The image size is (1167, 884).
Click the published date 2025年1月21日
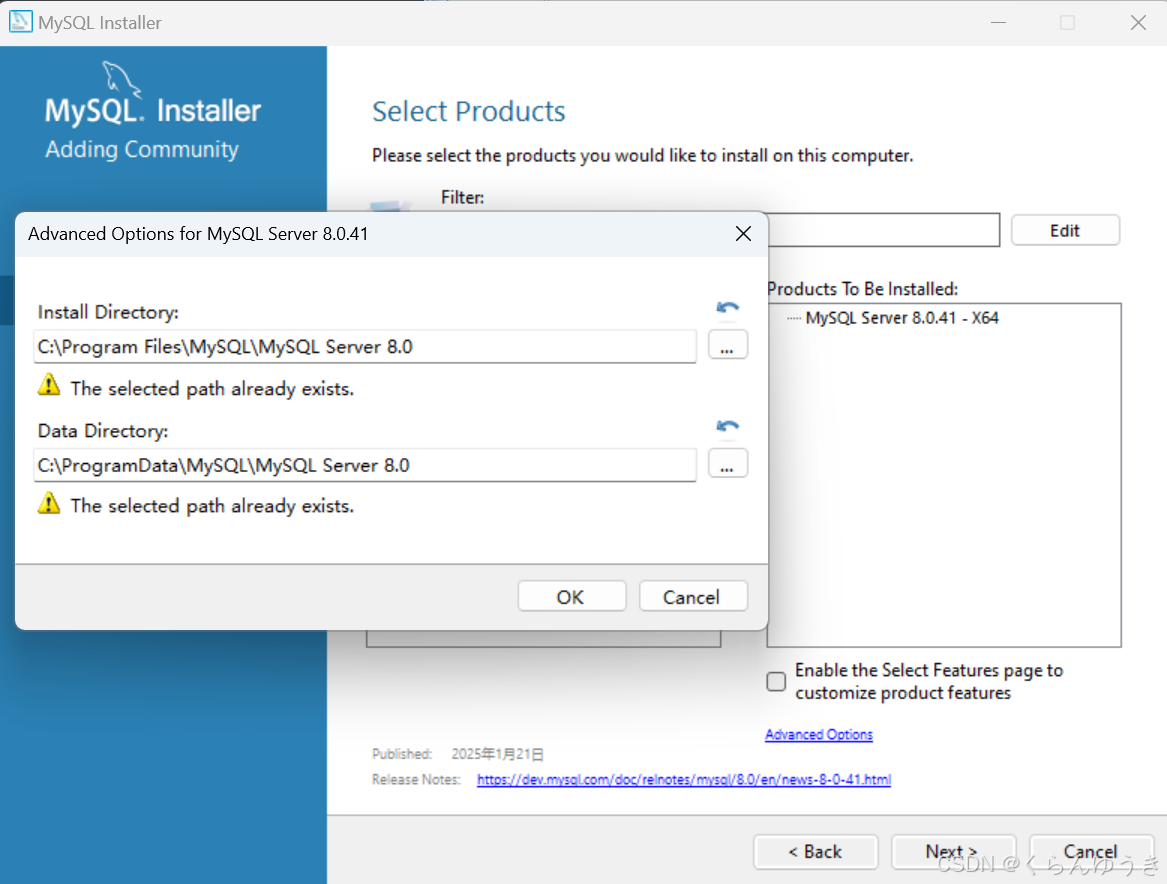coord(497,754)
